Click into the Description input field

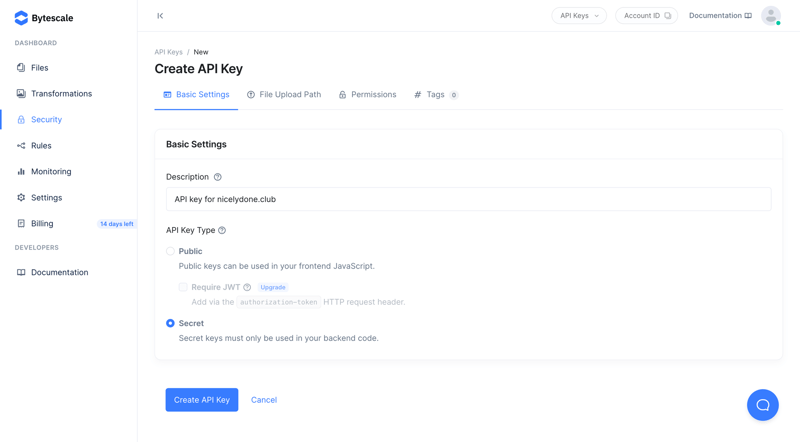point(468,199)
